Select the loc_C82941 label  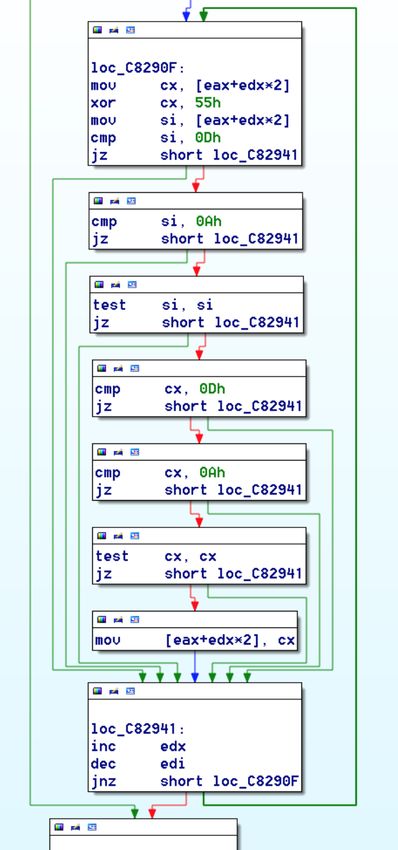(x=138, y=729)
